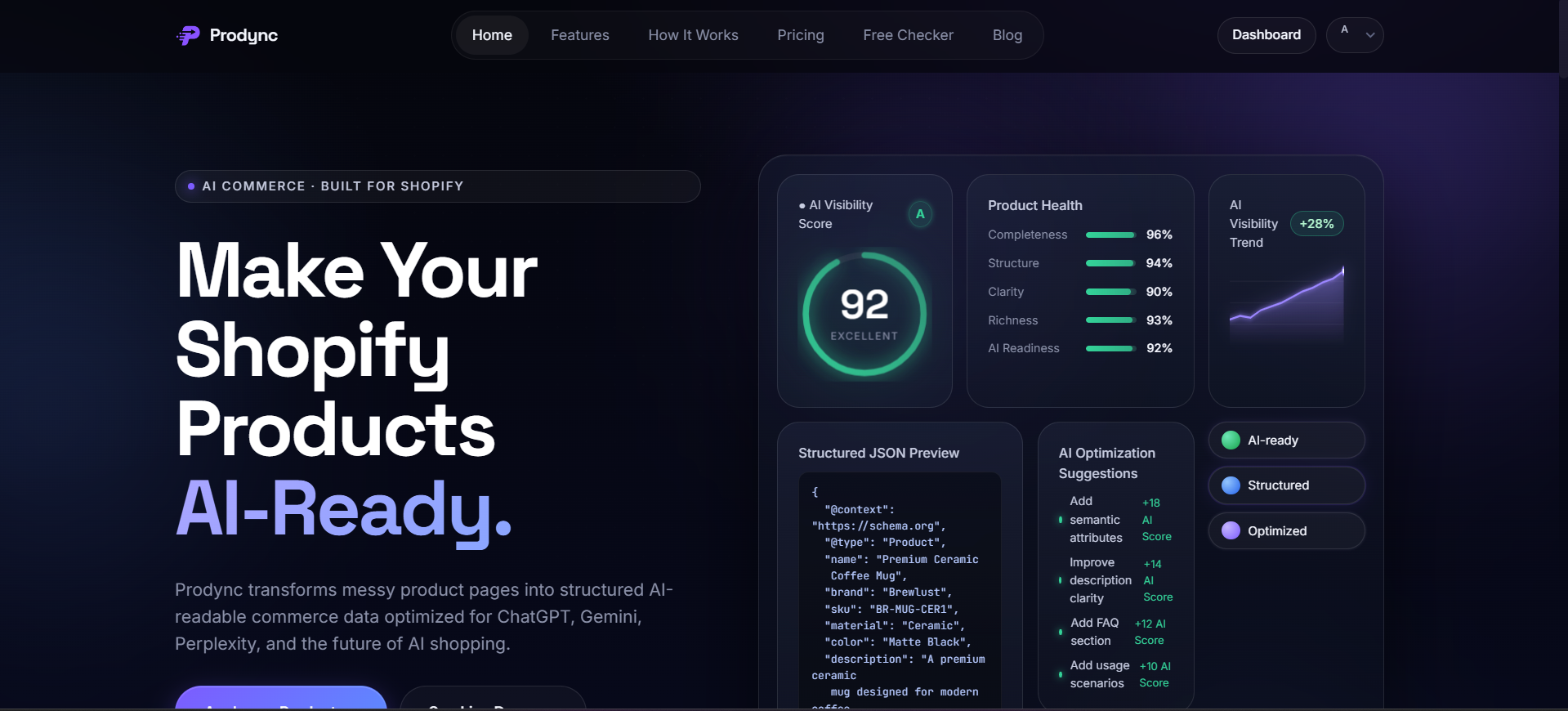Click the "brand": "Brewlust" JSON line
The image size is (1568, 711).
point(888,592)
